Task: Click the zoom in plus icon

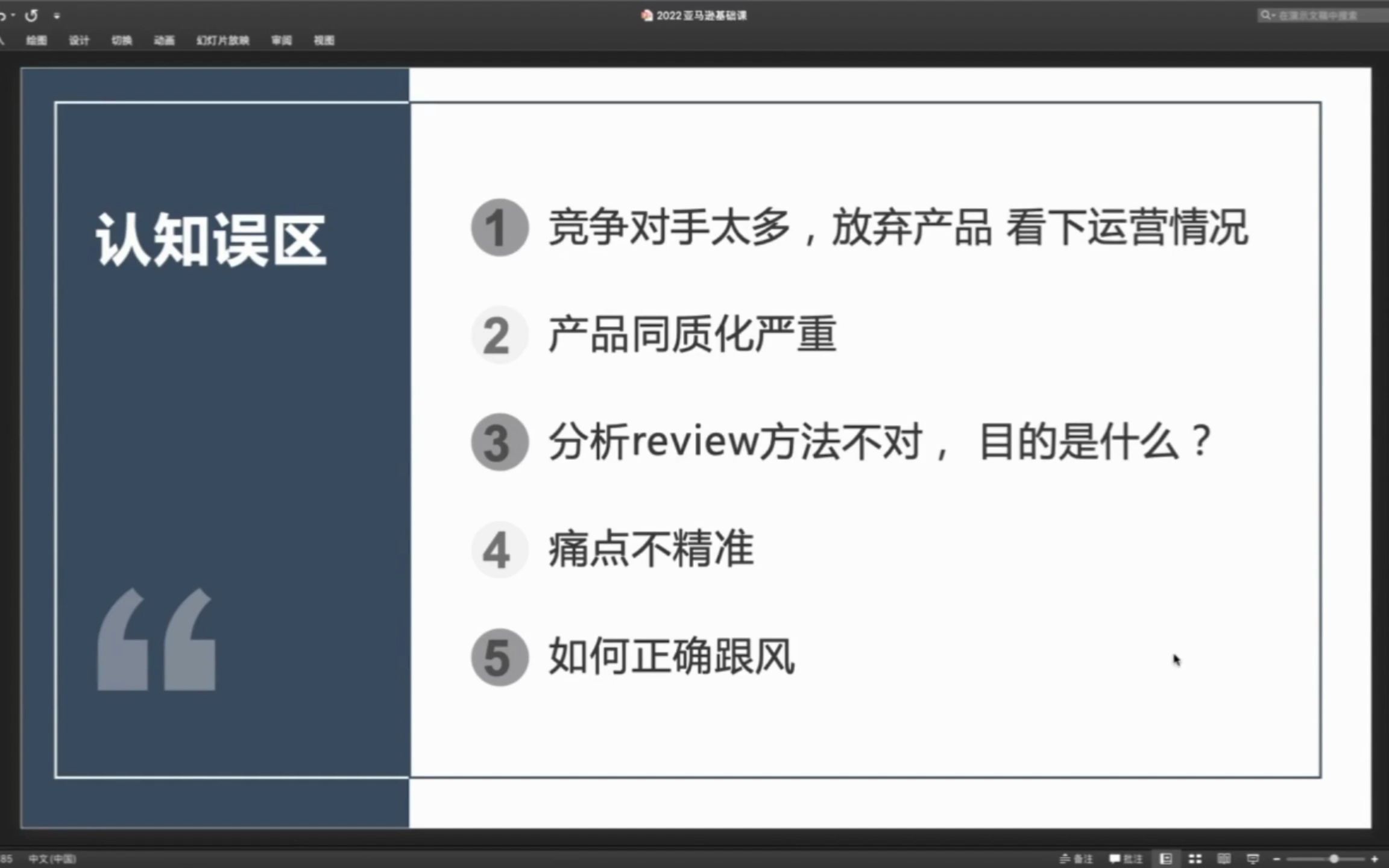Action: tap(1375, 859)
